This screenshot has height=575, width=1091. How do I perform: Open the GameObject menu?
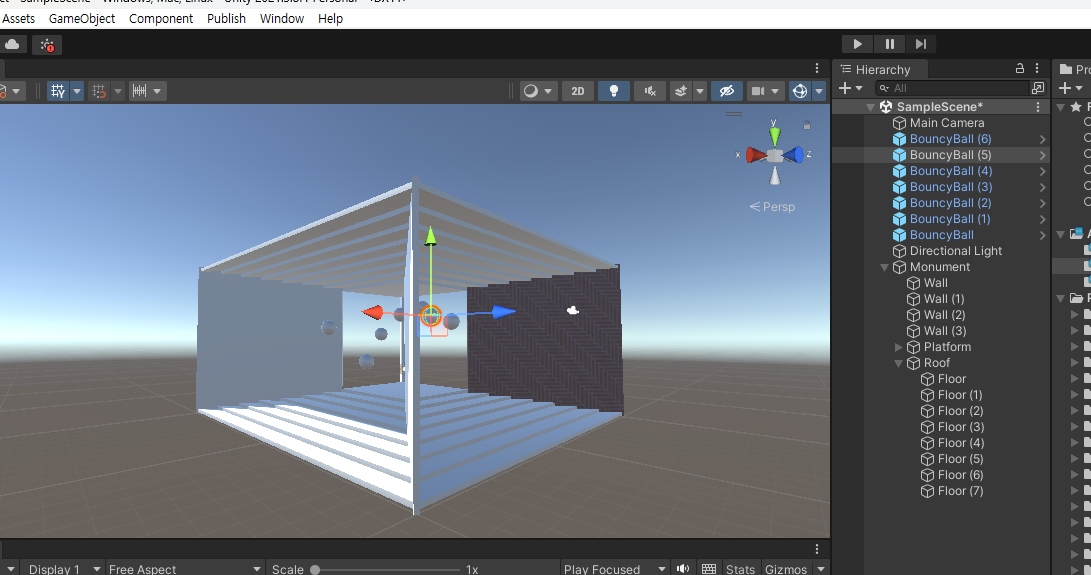82,19
